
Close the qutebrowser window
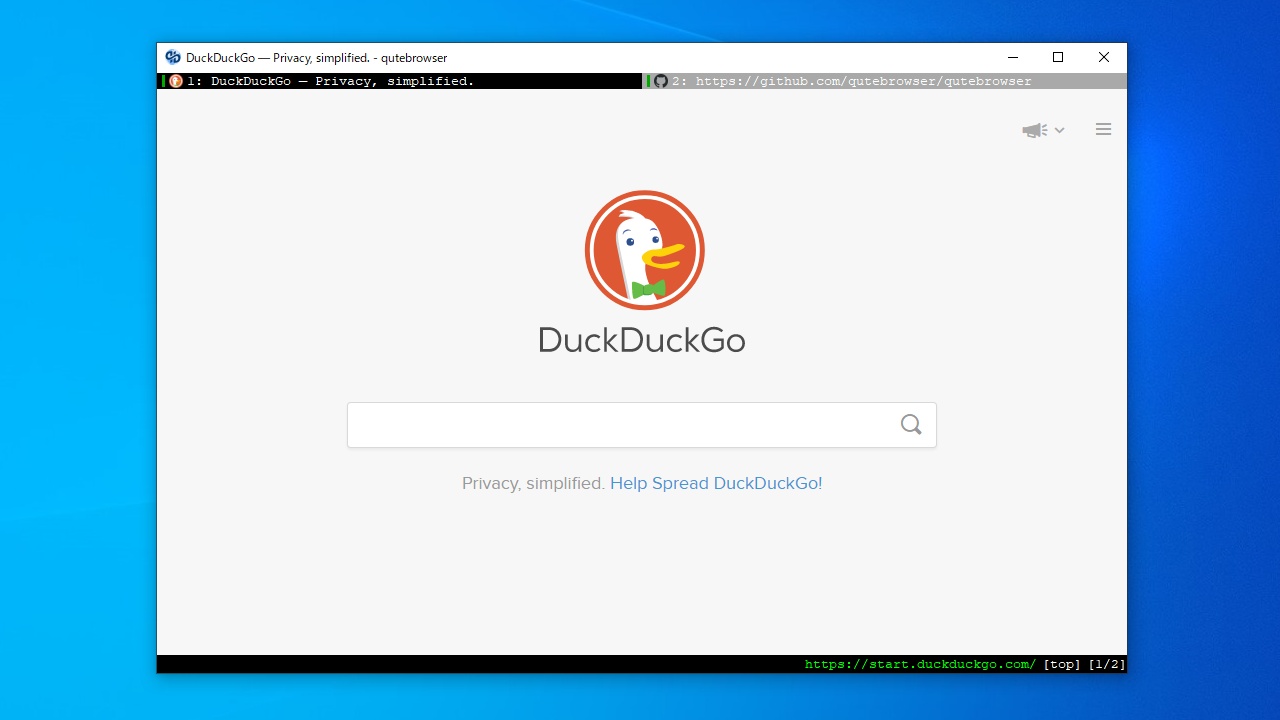click(x=1104, y=57)
